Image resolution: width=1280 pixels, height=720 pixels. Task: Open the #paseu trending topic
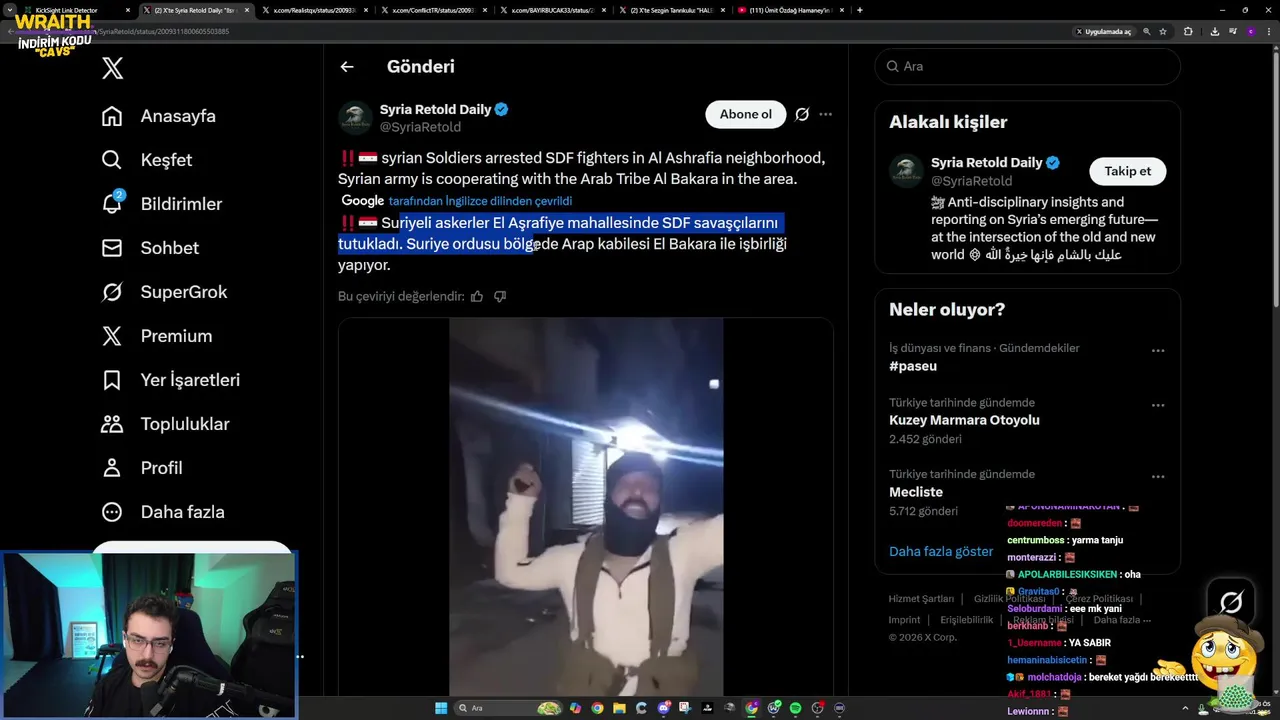tap(913, 366)
